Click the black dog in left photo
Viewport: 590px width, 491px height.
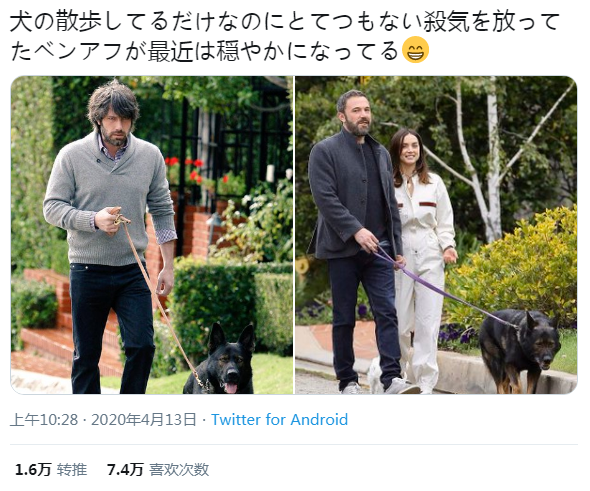click(220, 360)
